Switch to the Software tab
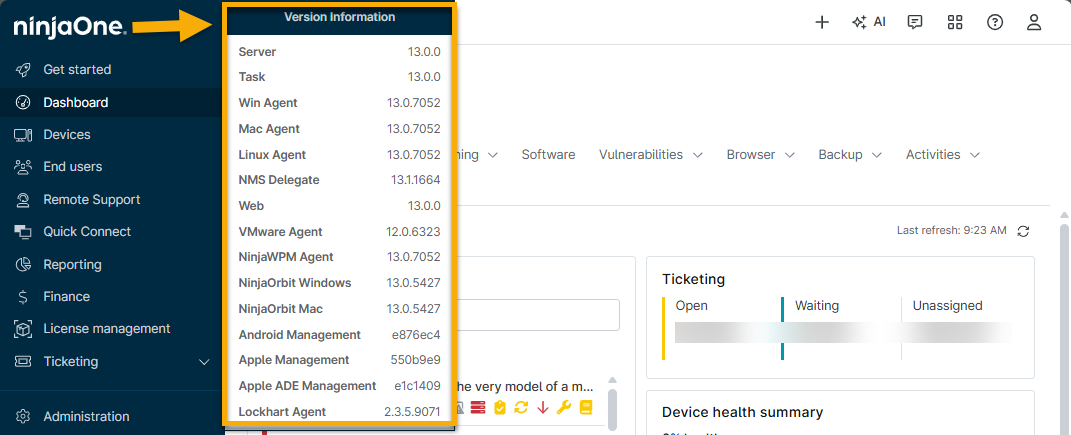Screen dimensions: 1071x435 (548, 155)
